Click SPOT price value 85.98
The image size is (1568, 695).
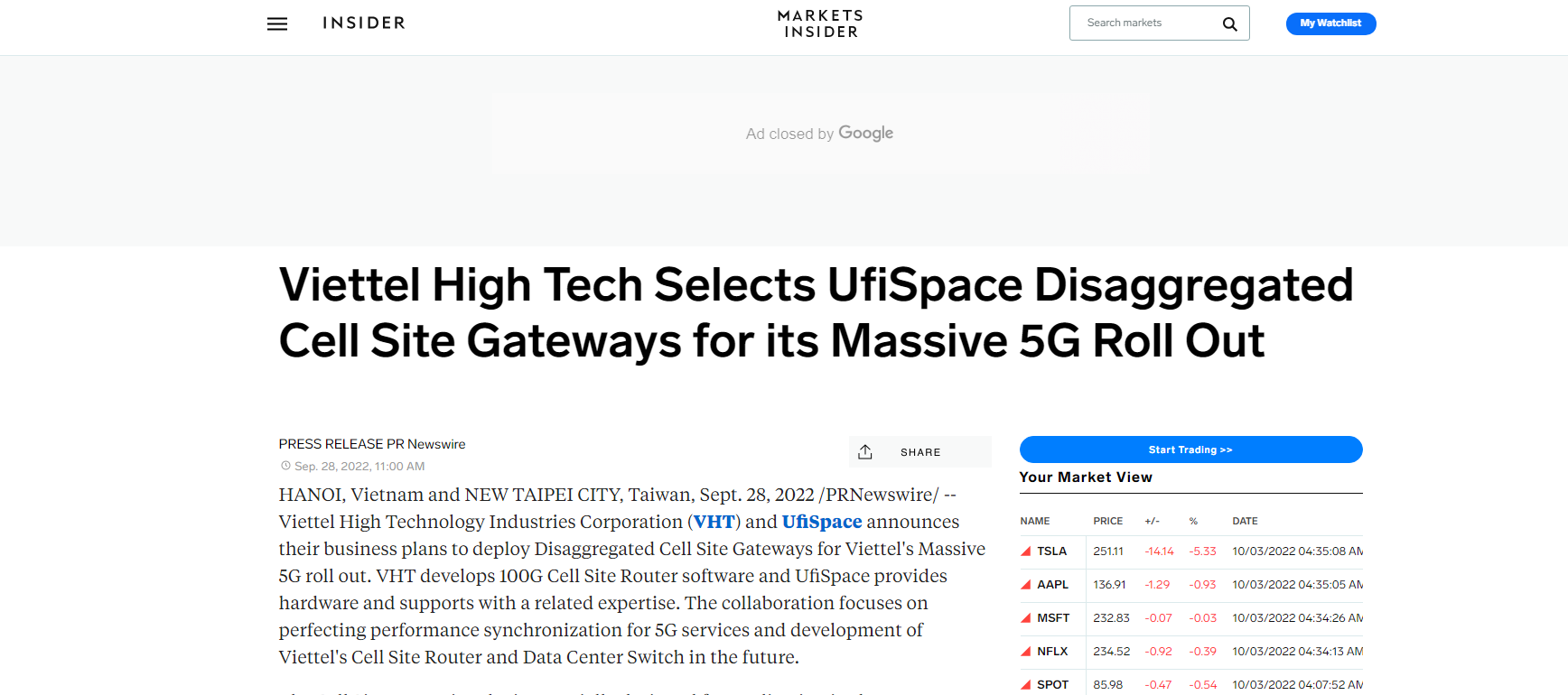click(1107, 685)
